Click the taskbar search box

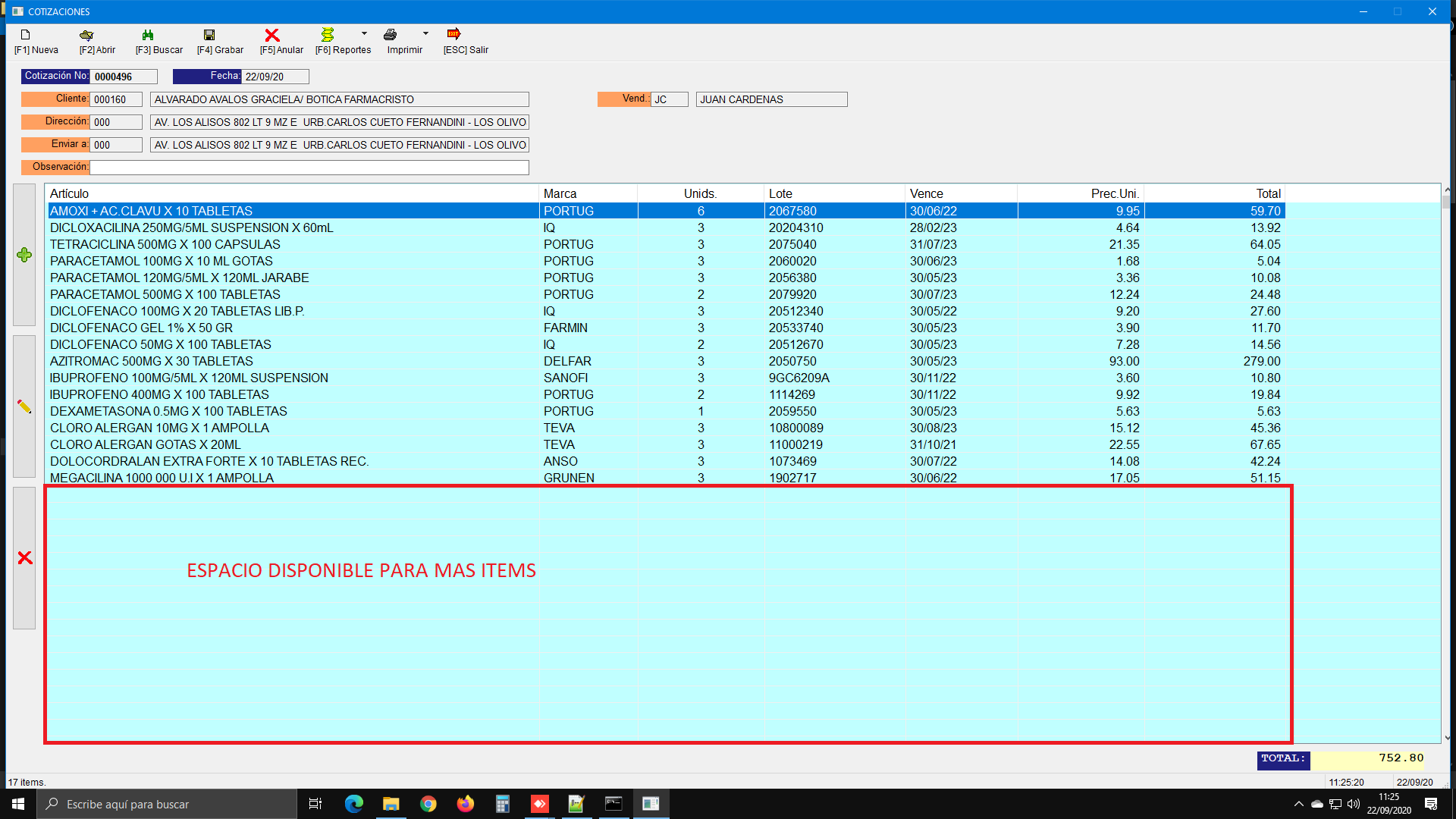[x=167, y=804]
